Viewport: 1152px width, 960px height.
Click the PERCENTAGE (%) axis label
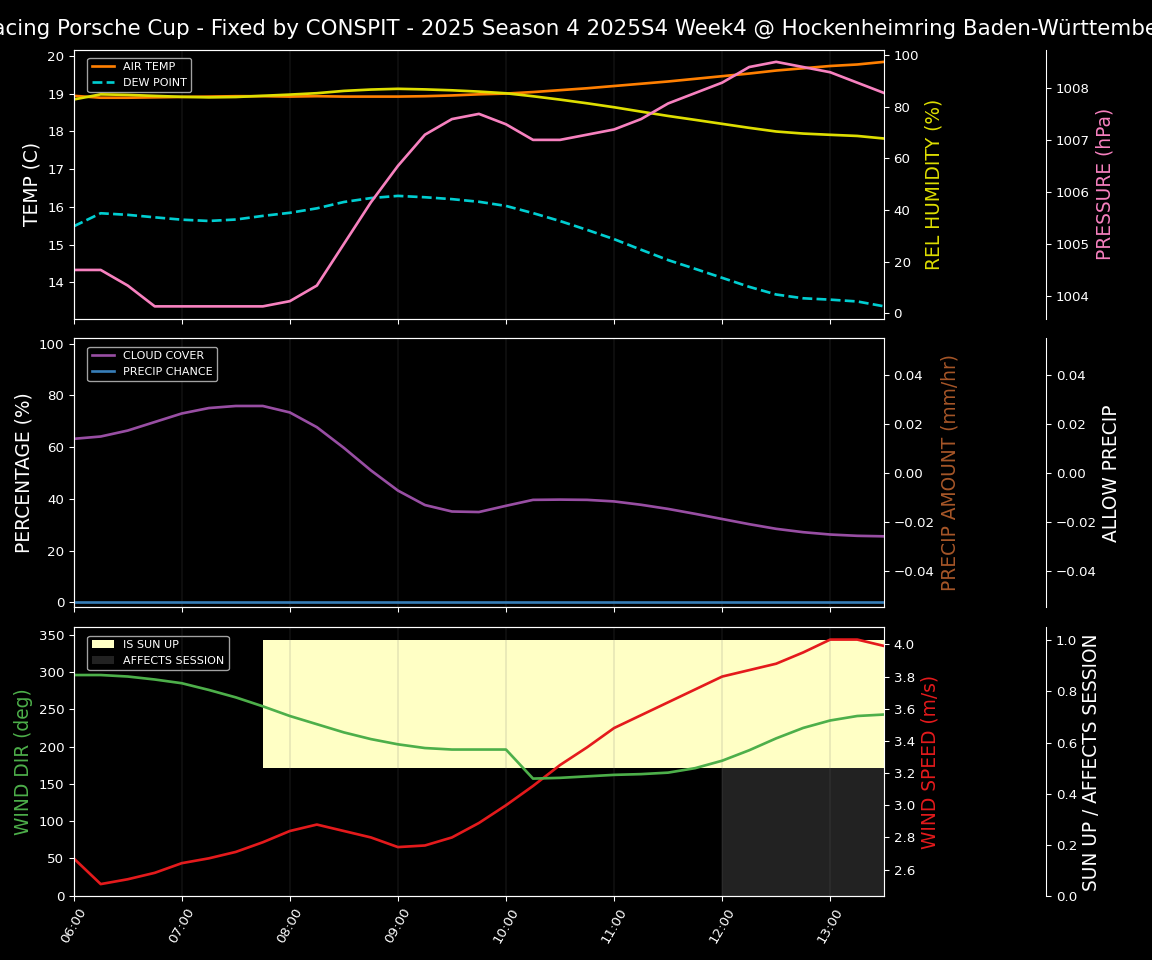(24, 473)
